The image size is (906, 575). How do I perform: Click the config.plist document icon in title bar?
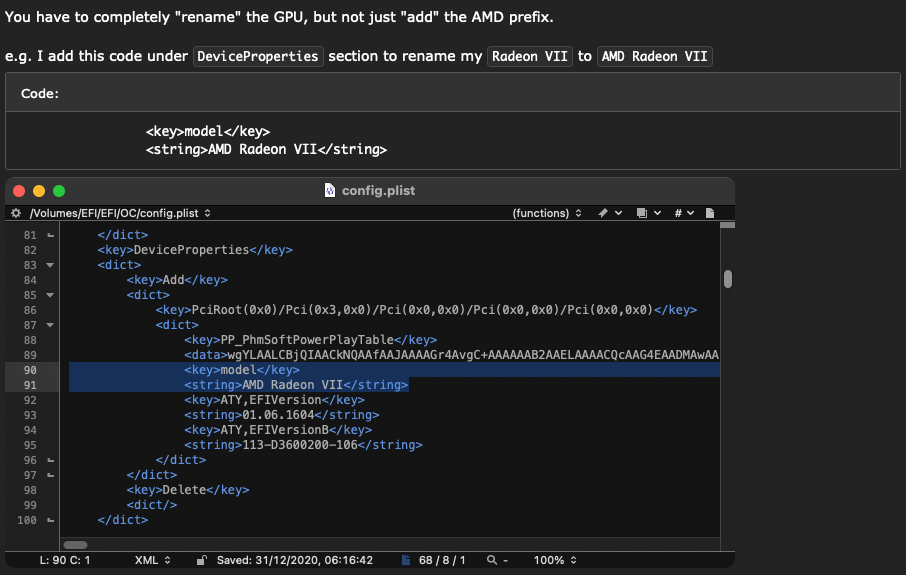coord(329,191)
